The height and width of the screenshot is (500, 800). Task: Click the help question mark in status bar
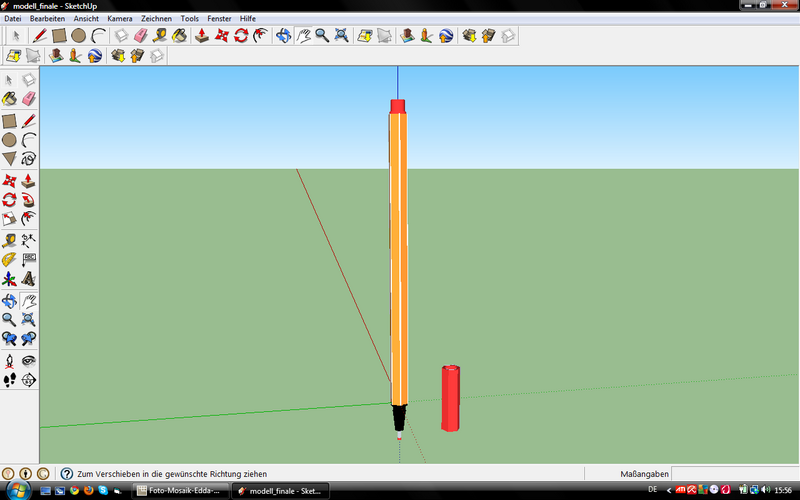click(66, 473)
